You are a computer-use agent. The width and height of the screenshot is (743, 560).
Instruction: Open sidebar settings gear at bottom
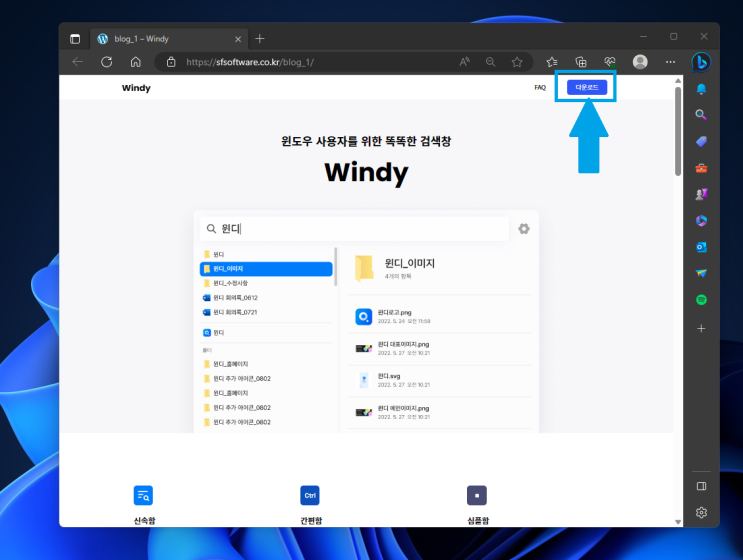[701, 512]
